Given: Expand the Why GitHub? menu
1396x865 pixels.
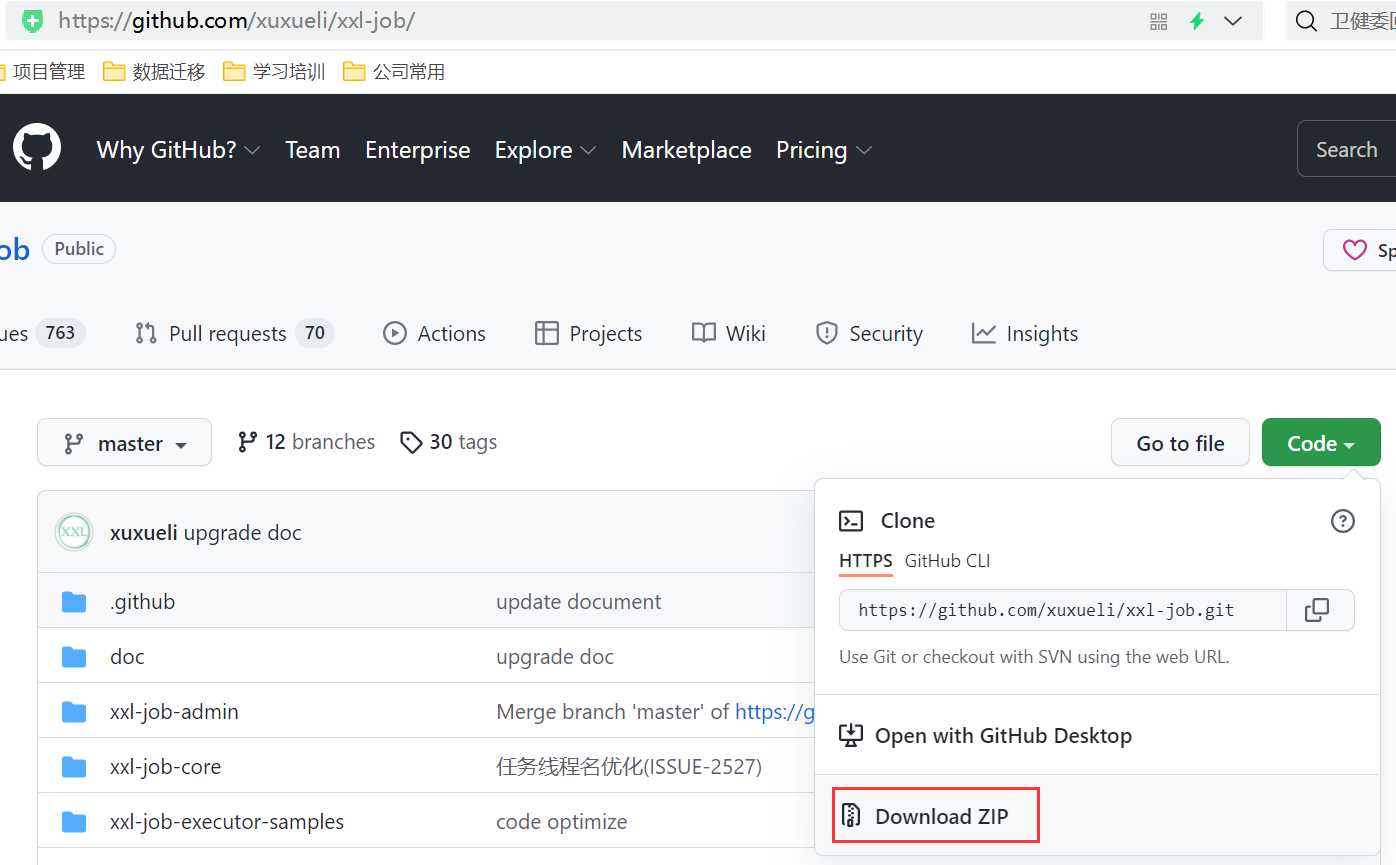Looking at the screenshot, I should tap(178, 150).
